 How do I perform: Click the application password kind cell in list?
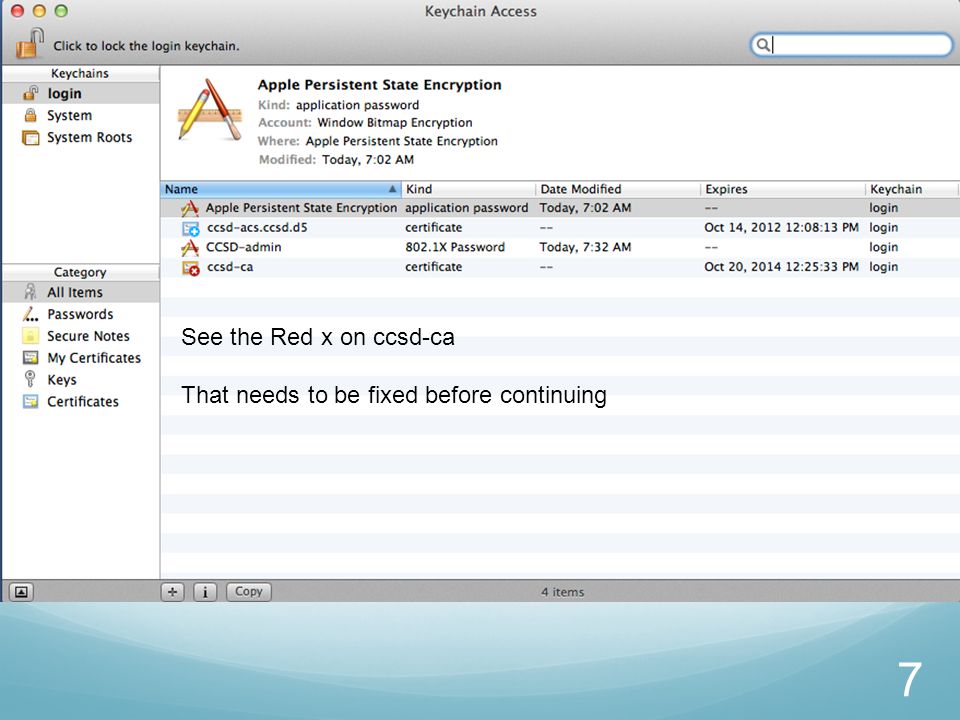[467, 208]
